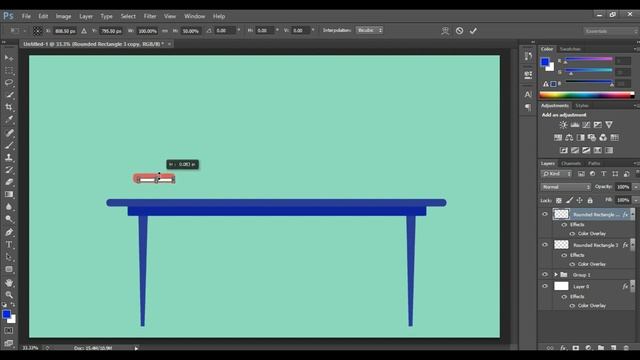Select the Eraser tool

click(x=9, y=182)
